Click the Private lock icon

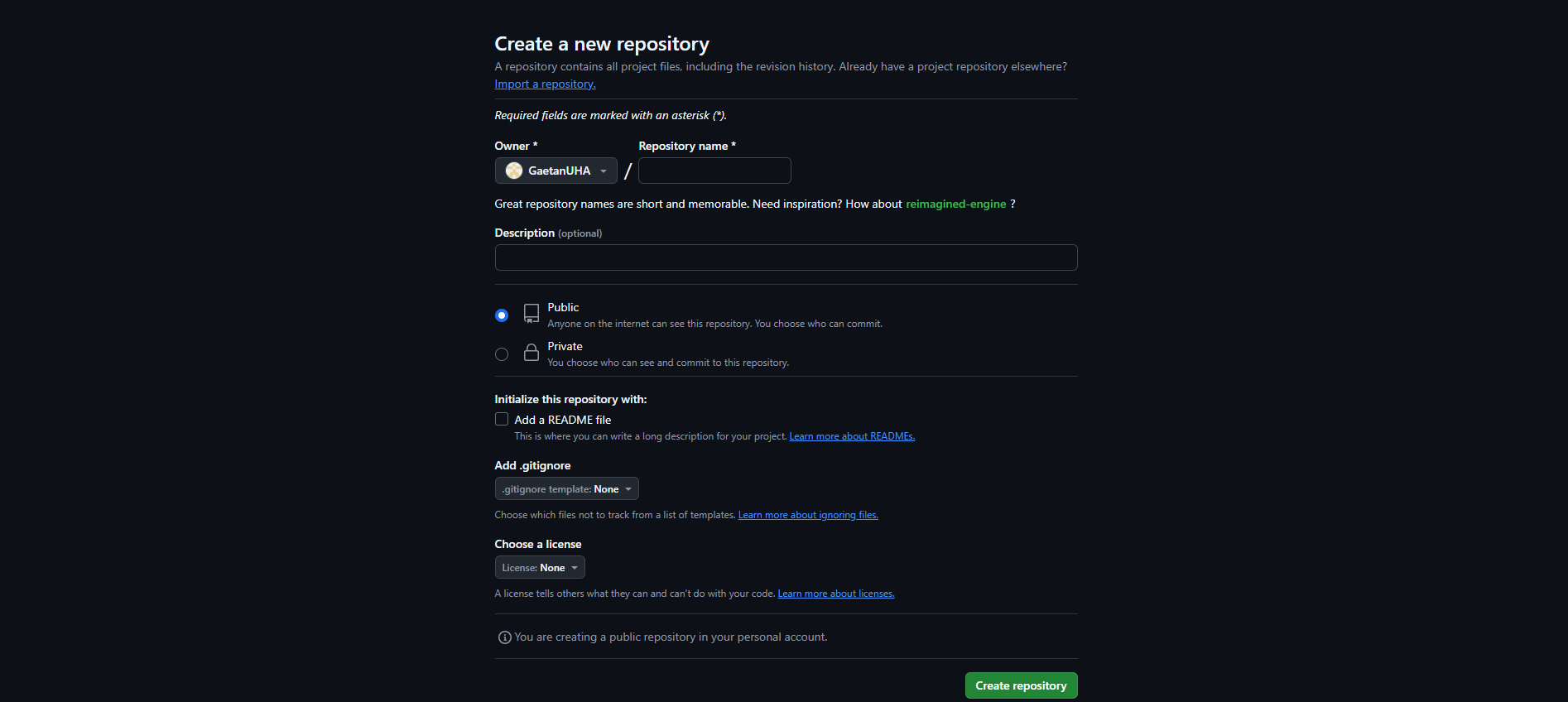click(531, 353)
